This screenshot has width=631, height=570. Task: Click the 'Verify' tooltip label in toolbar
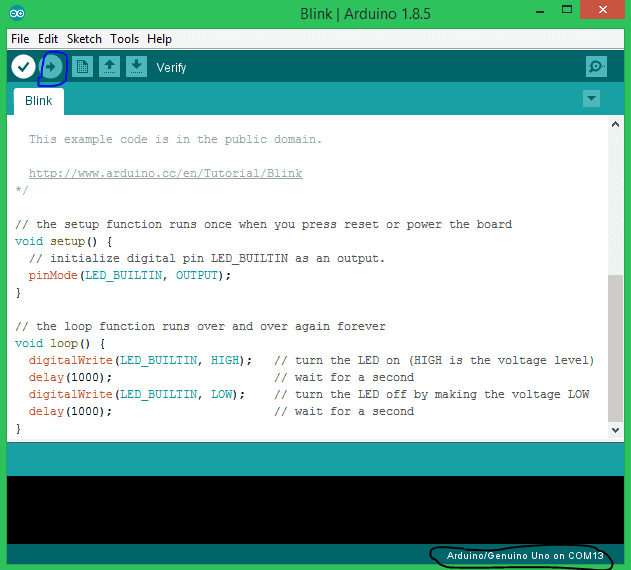171,68
